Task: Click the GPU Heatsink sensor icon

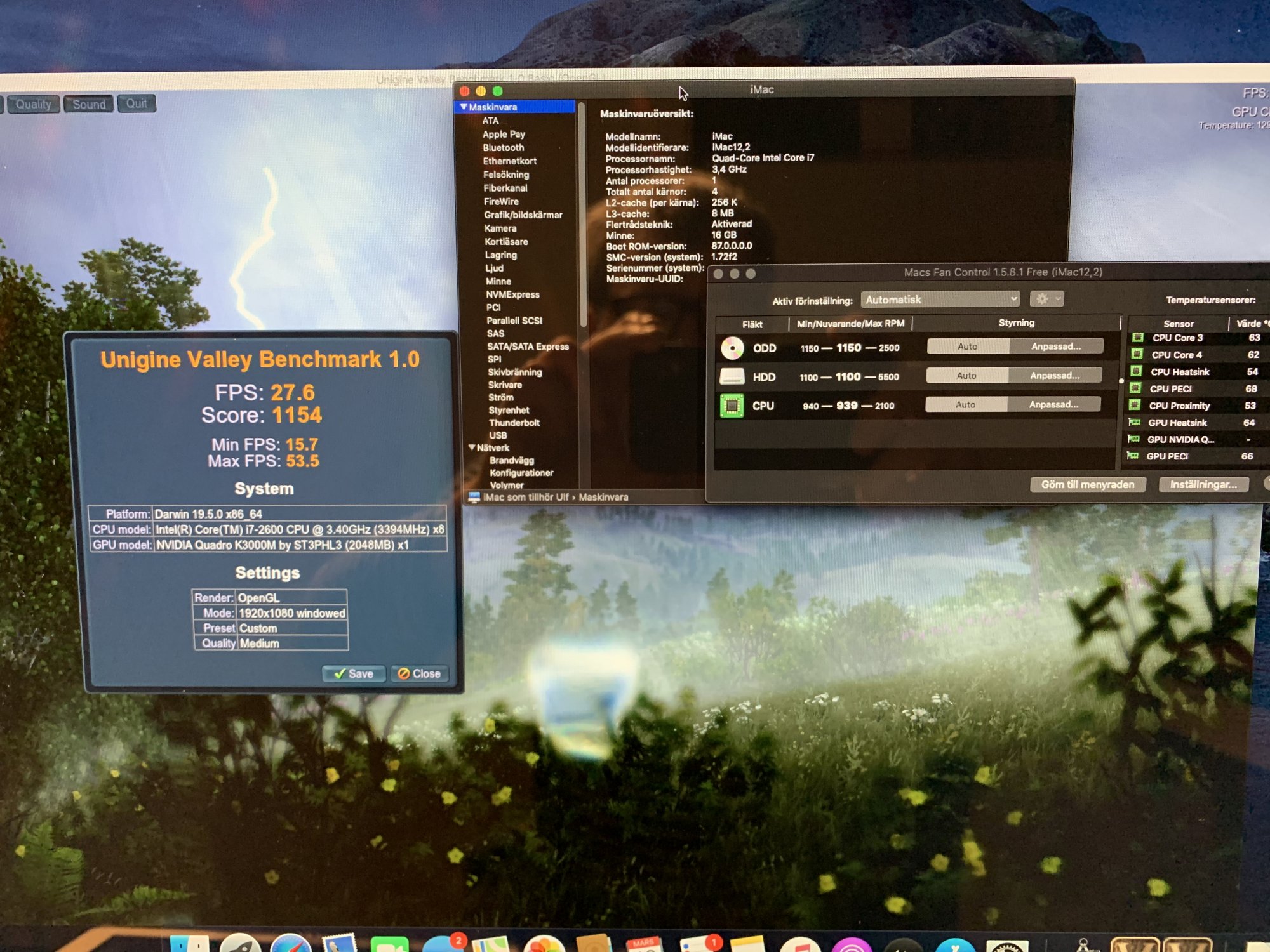Action: coord(1133,422)
